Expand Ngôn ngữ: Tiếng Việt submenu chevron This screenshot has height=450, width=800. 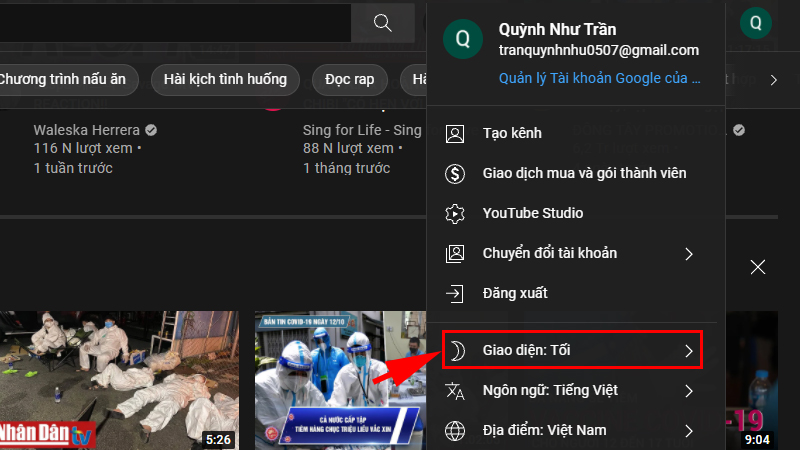coord(689,391)
